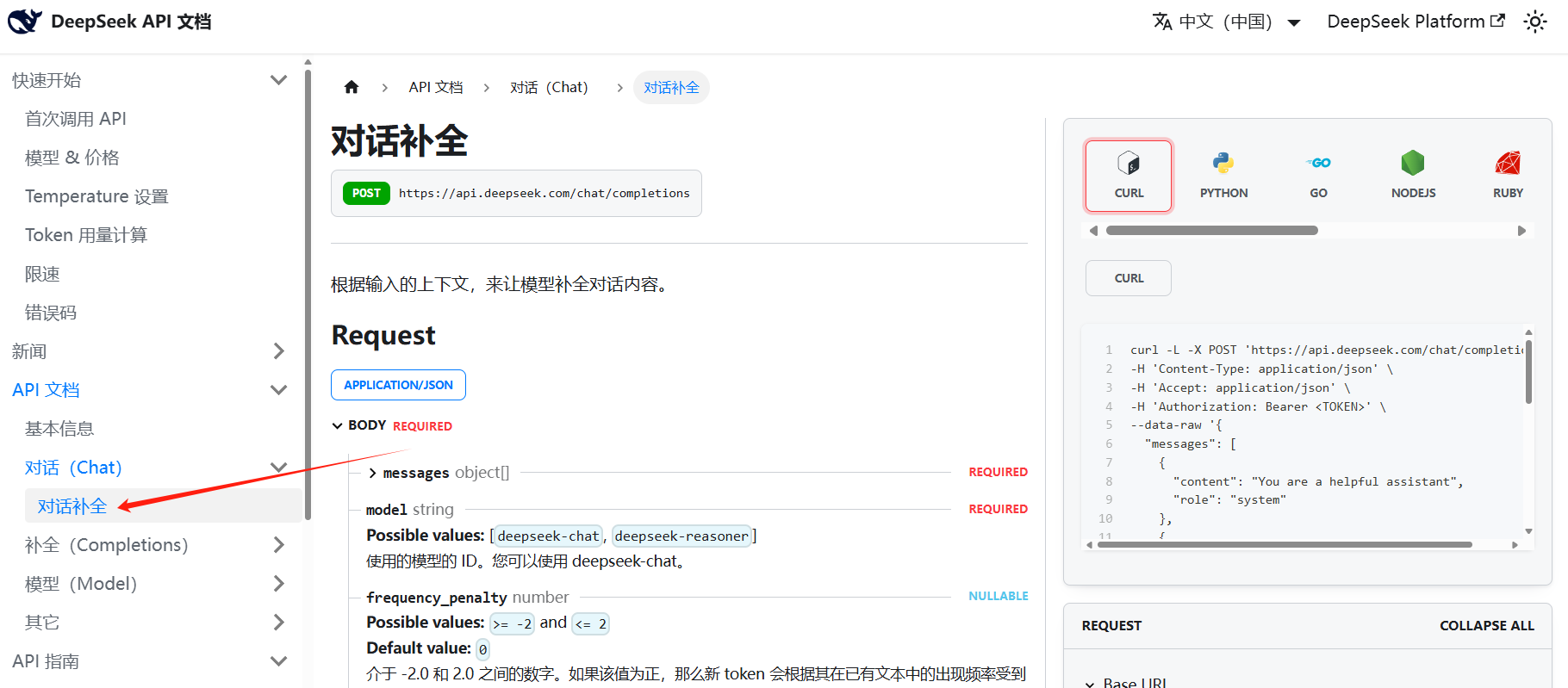Viewport: 1568px width, 688px height.
Task: Click the DeepSeek API 文档 site title
Action: click(x=131, y=22)
